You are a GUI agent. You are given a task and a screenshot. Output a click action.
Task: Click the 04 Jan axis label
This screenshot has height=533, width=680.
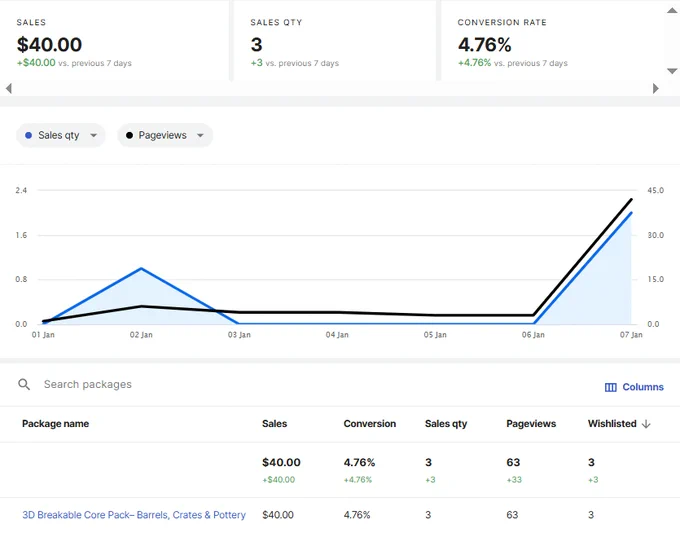[337, 335]
